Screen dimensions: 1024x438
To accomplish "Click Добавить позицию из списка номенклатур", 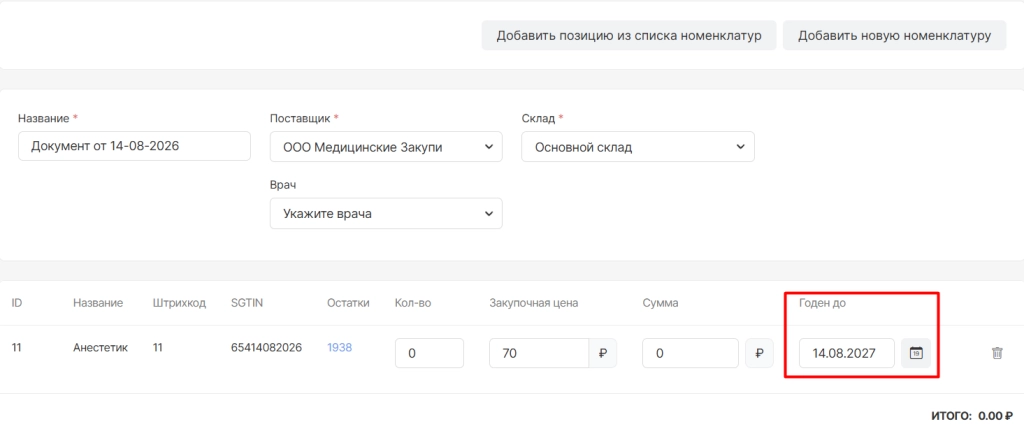I will click(x=629, y=35).
